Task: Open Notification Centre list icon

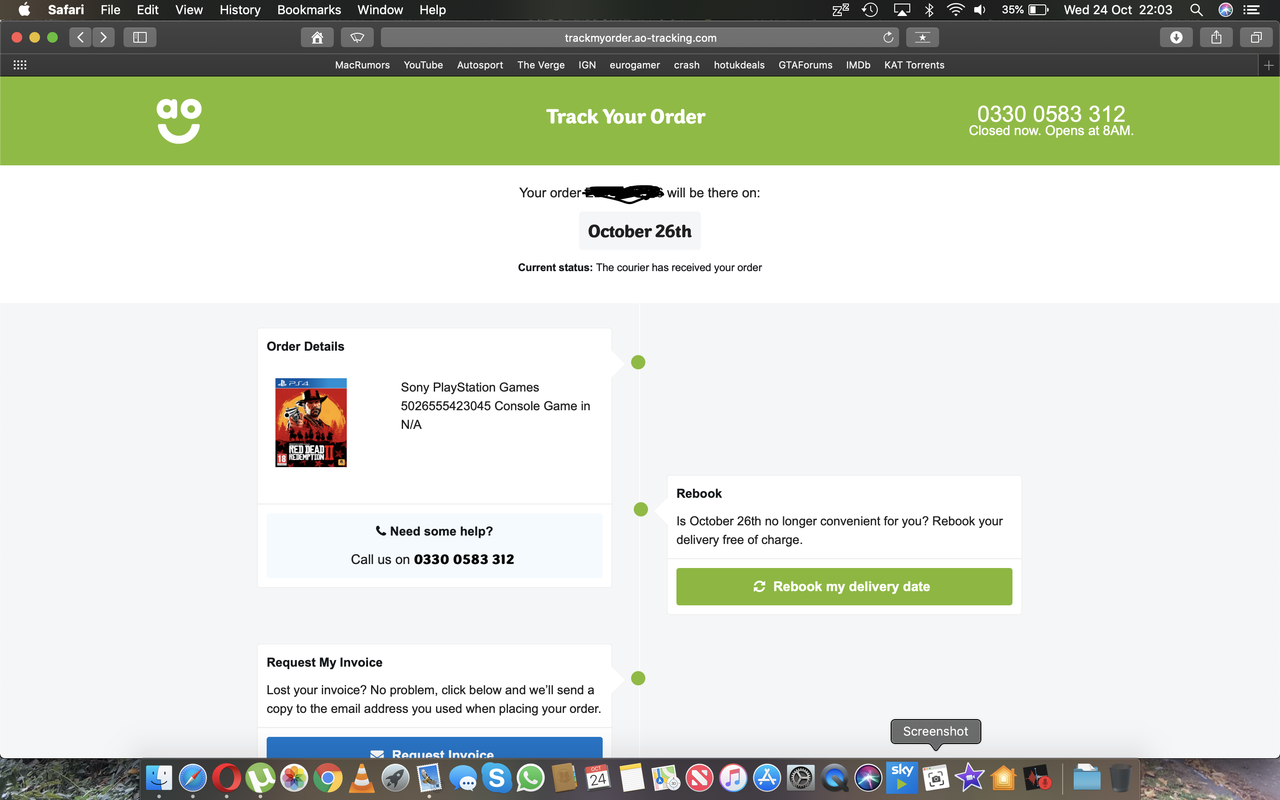Action: point(1252,10)
